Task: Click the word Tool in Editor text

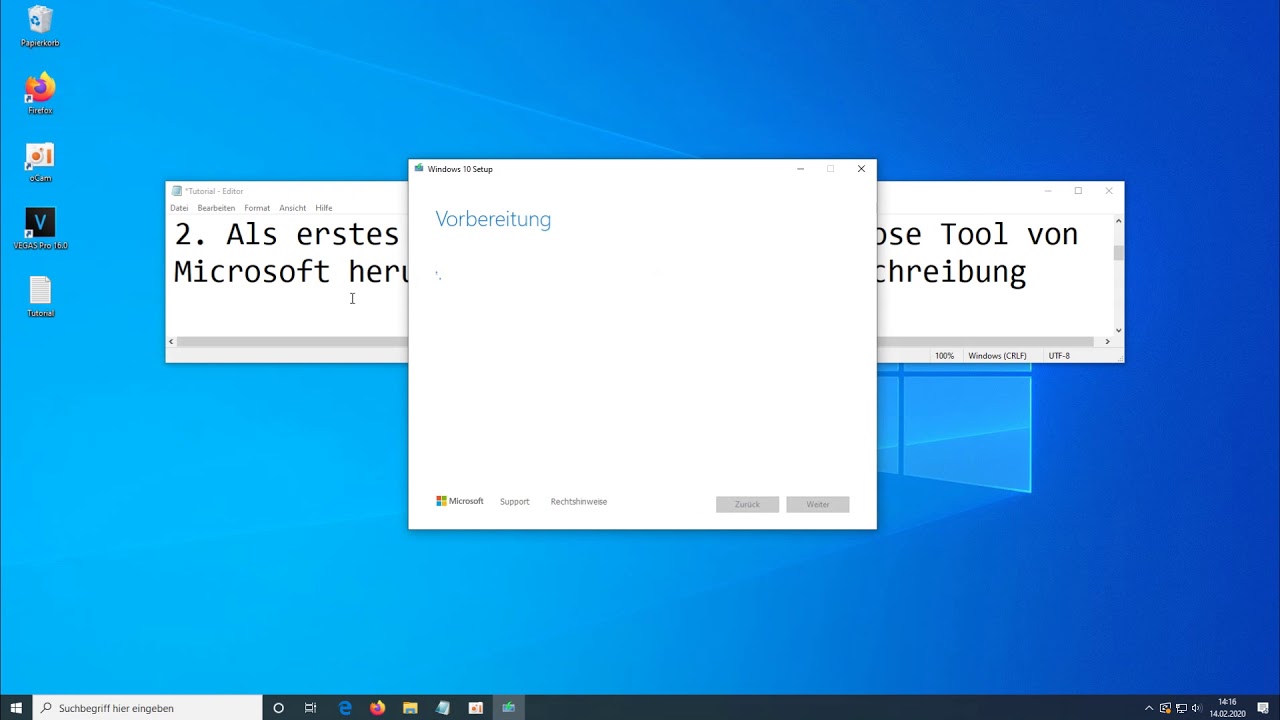Action: 975,234
